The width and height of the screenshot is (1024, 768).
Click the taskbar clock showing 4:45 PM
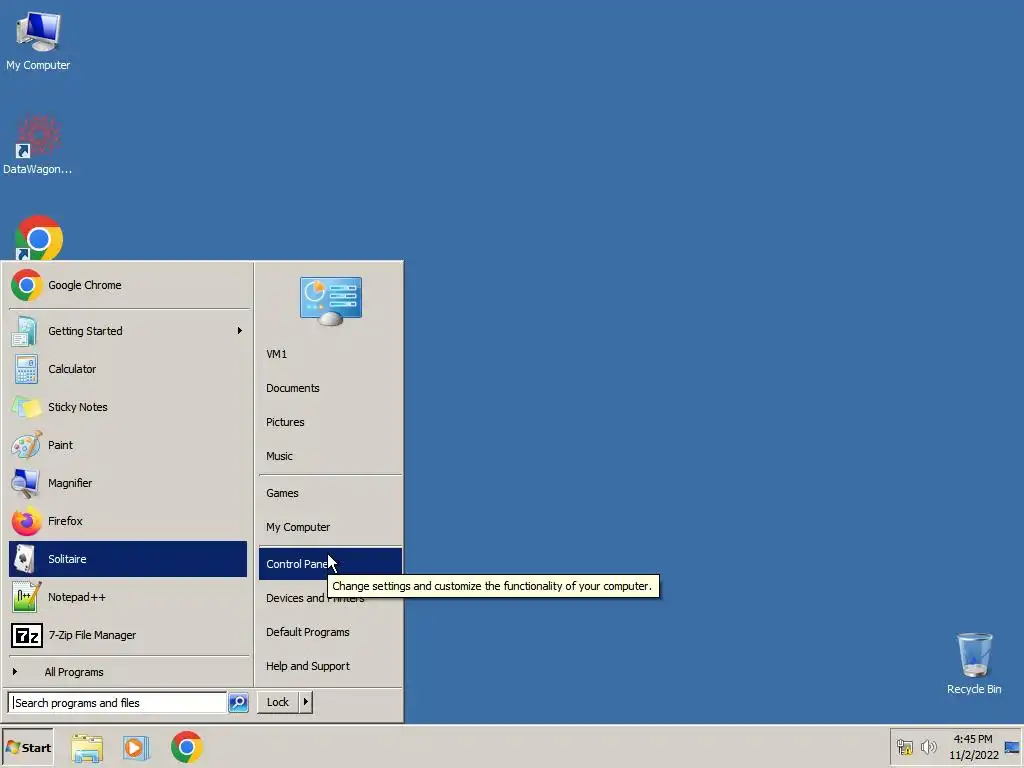(973, 747)
